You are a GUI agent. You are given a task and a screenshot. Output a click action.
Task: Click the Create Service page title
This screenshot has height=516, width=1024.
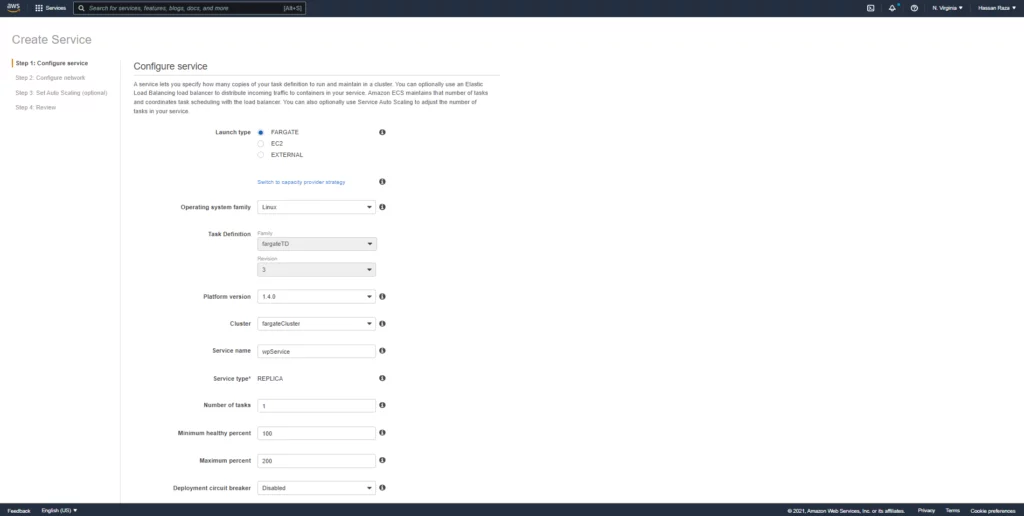52,40
